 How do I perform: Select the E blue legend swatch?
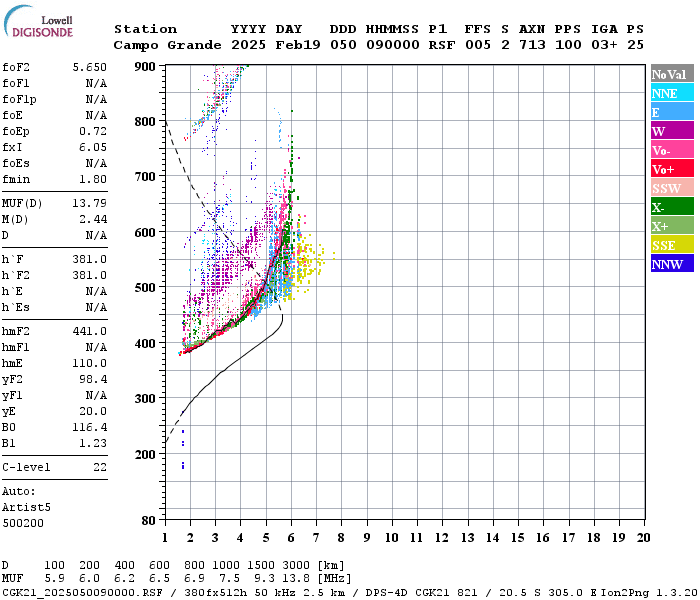point(672,112)
